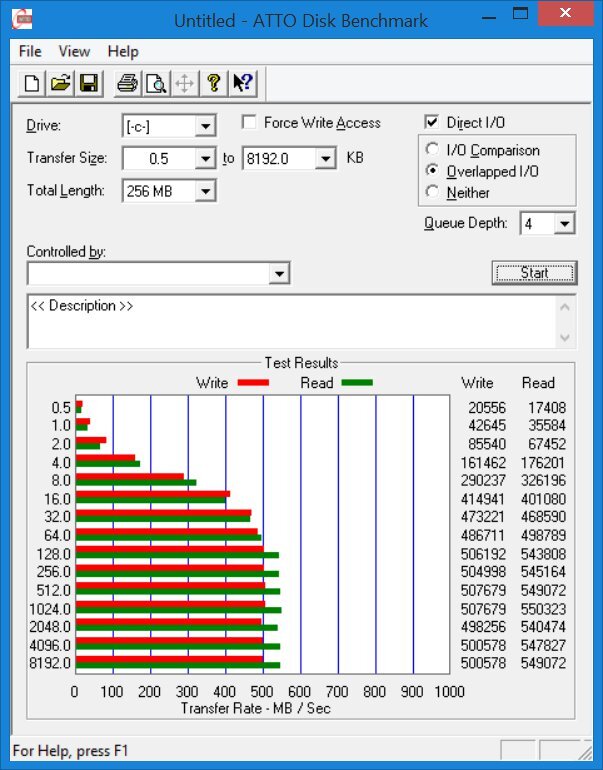This screenshot has height=770, width=603.
Task: Click read value 547827
Action: click(x=544, y=645)
